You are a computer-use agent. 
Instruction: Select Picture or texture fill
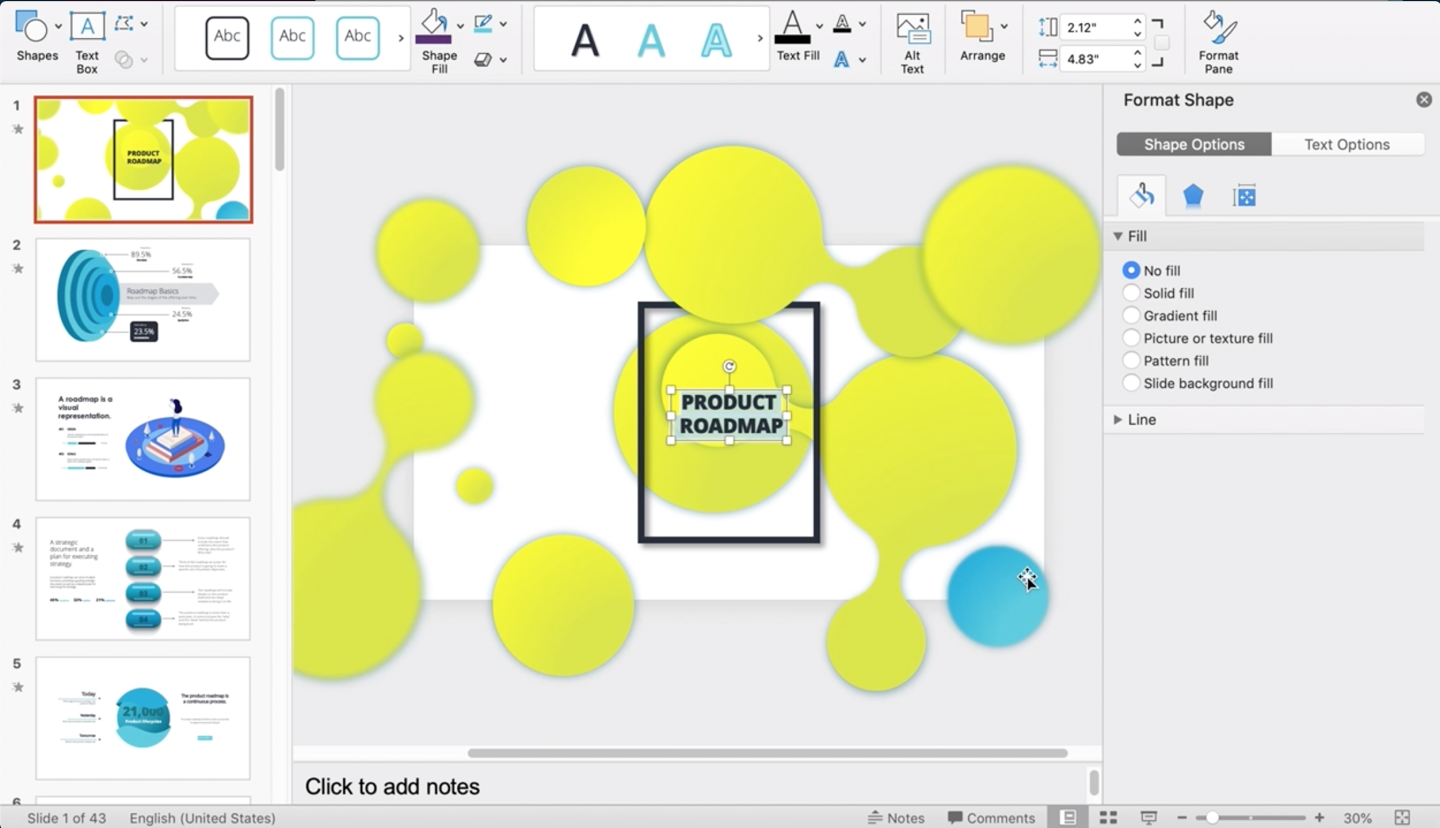[x=1131, y=338]
